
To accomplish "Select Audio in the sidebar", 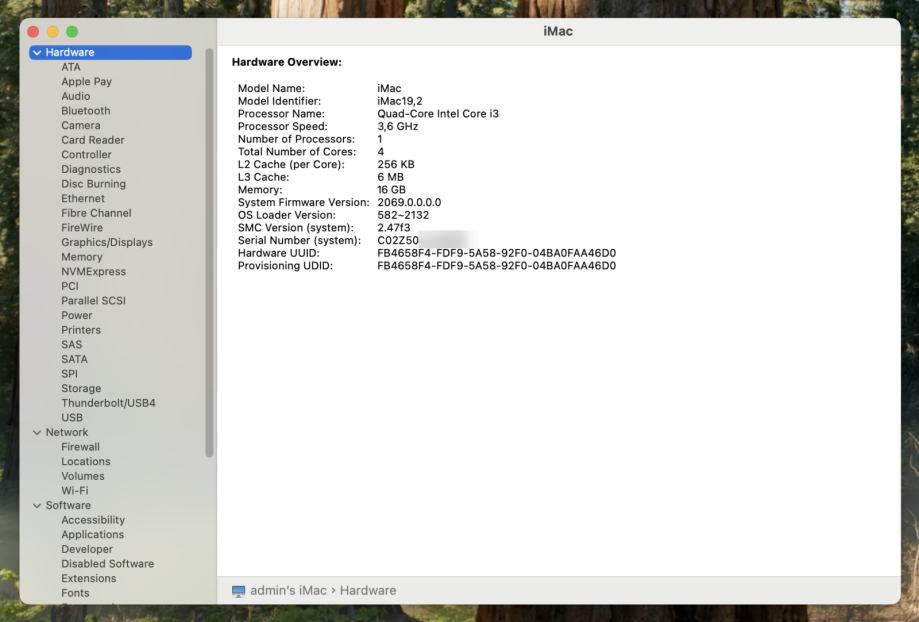I will pyautogui.click(x=76, y=96).
